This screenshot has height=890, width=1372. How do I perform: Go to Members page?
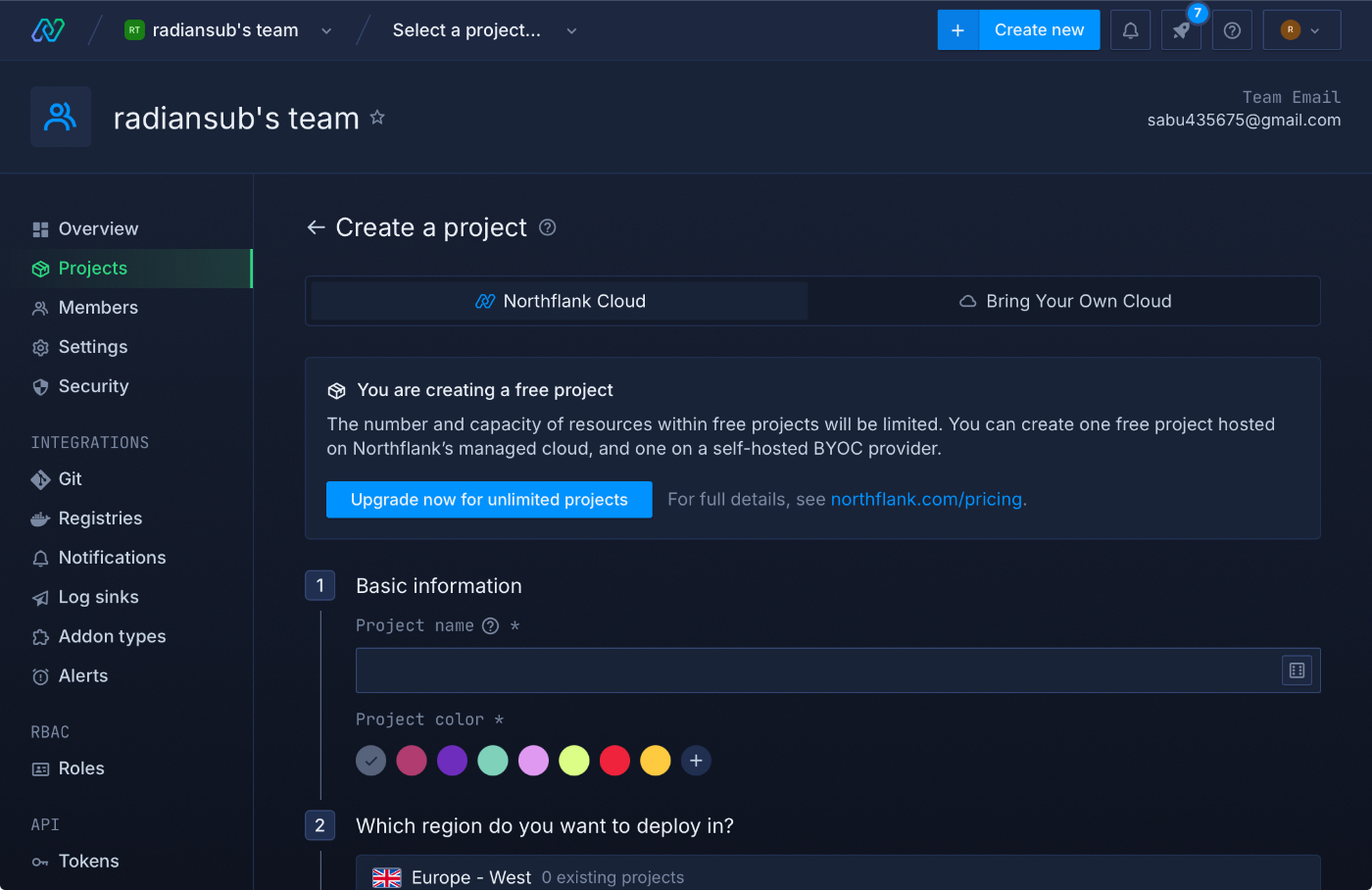[126, 308]
